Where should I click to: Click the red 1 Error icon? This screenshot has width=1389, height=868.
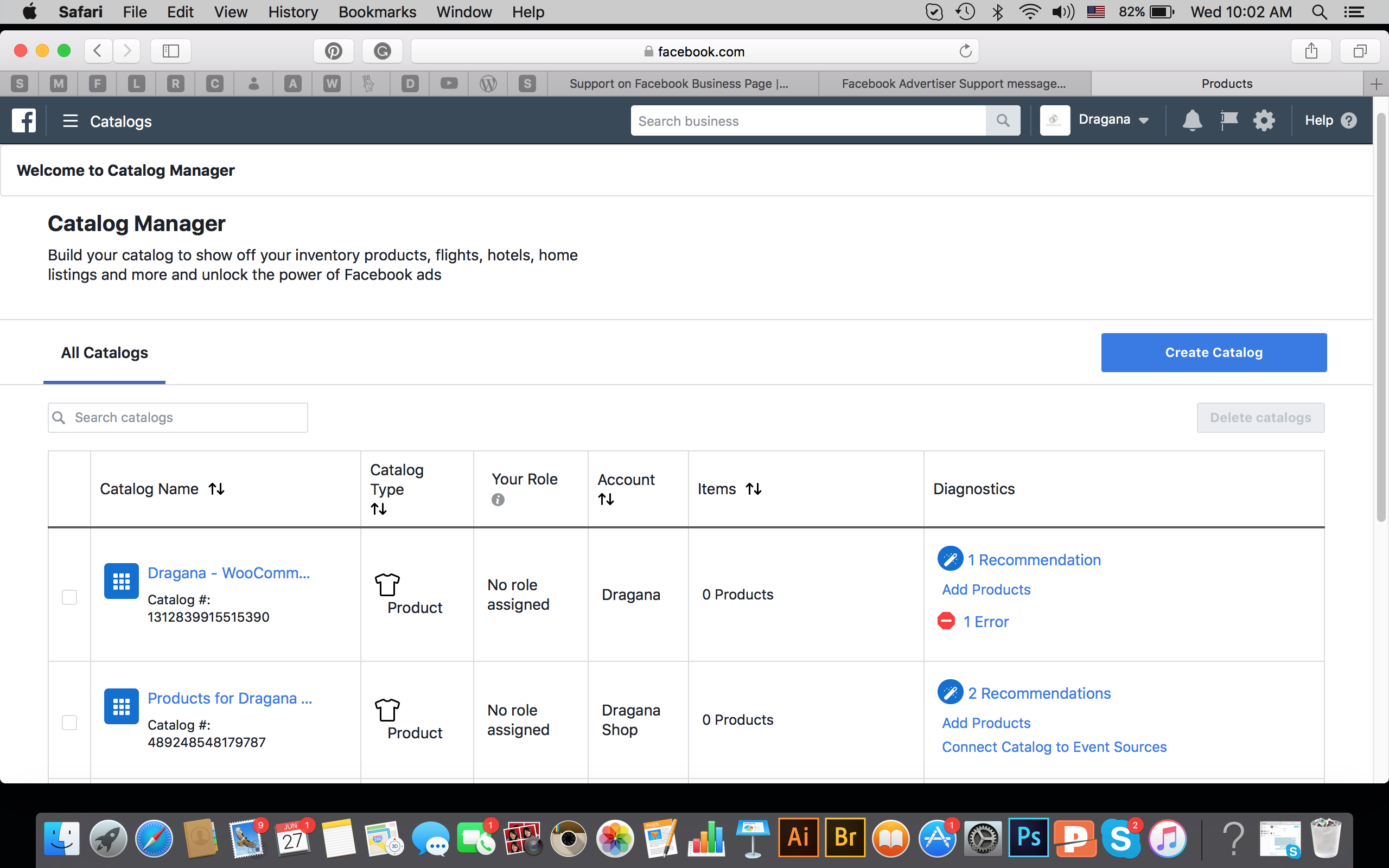click(946, 621)
